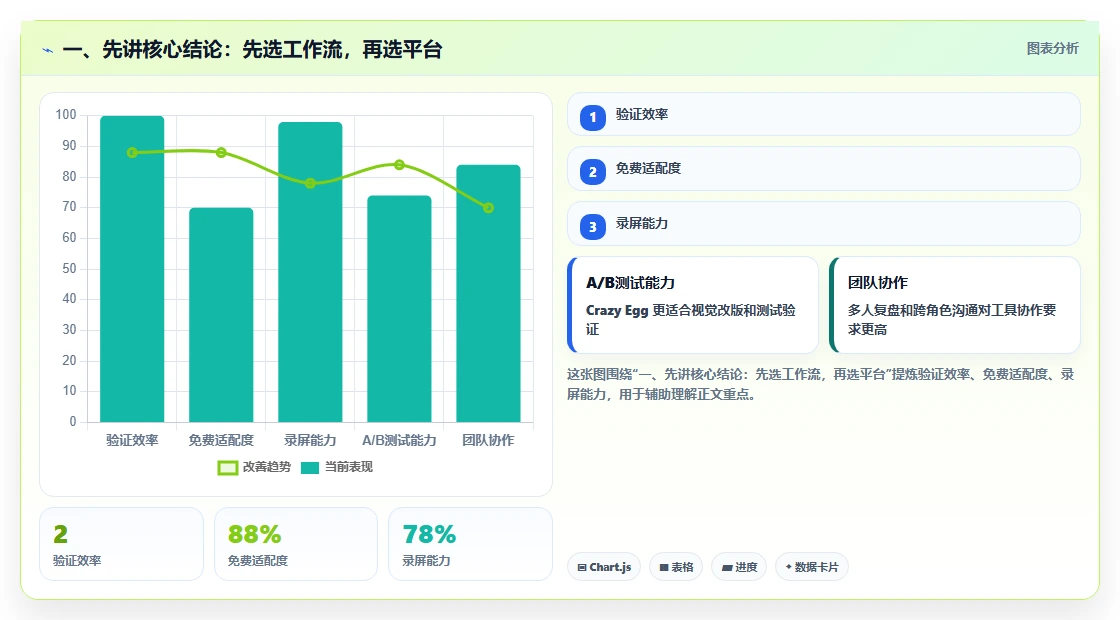
Task: Toggle the 当前表现 legend entry
Action: pyautogui.click(x=337, y=467)
